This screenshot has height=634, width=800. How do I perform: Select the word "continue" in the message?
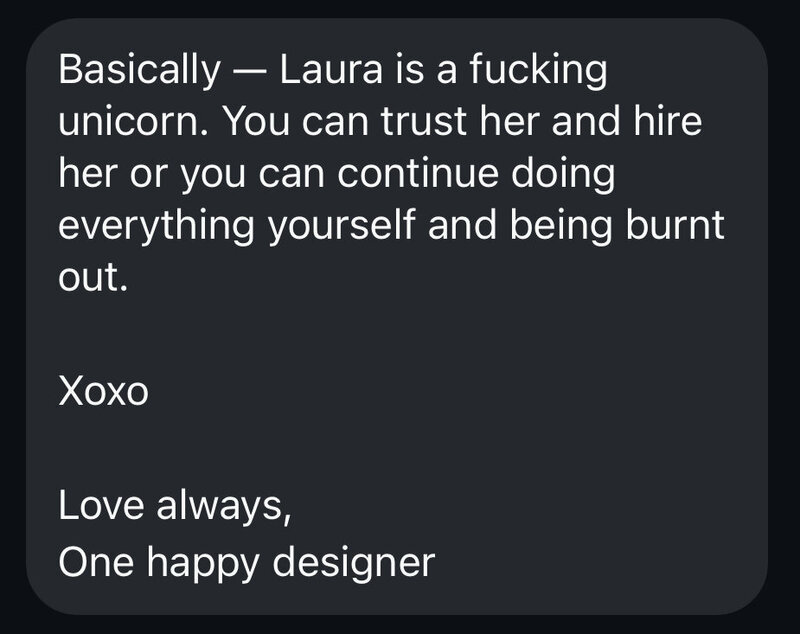pos(417,173)
